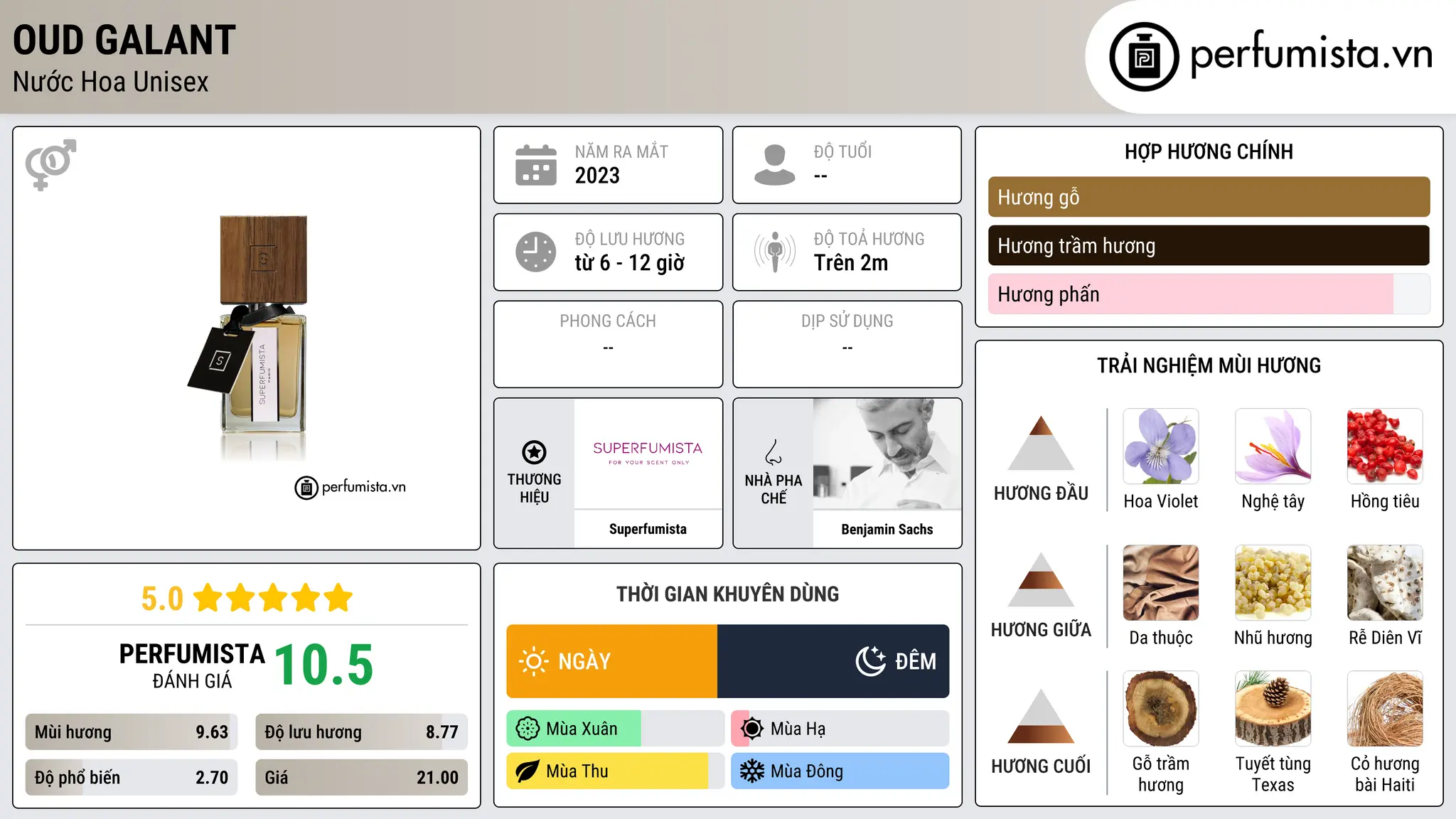Click the DỊP SỬ DỤNG label
1456x819 pixels.
click(847, 321)
